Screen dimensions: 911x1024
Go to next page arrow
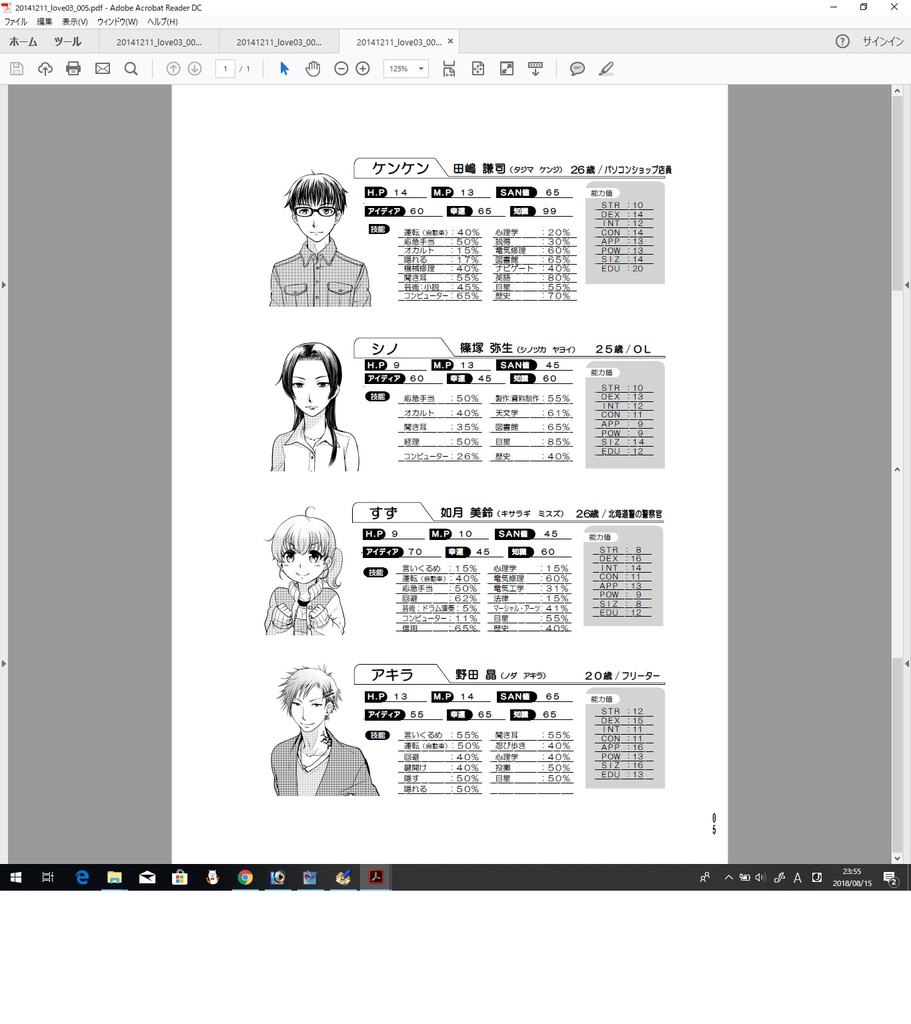[195, 69]
